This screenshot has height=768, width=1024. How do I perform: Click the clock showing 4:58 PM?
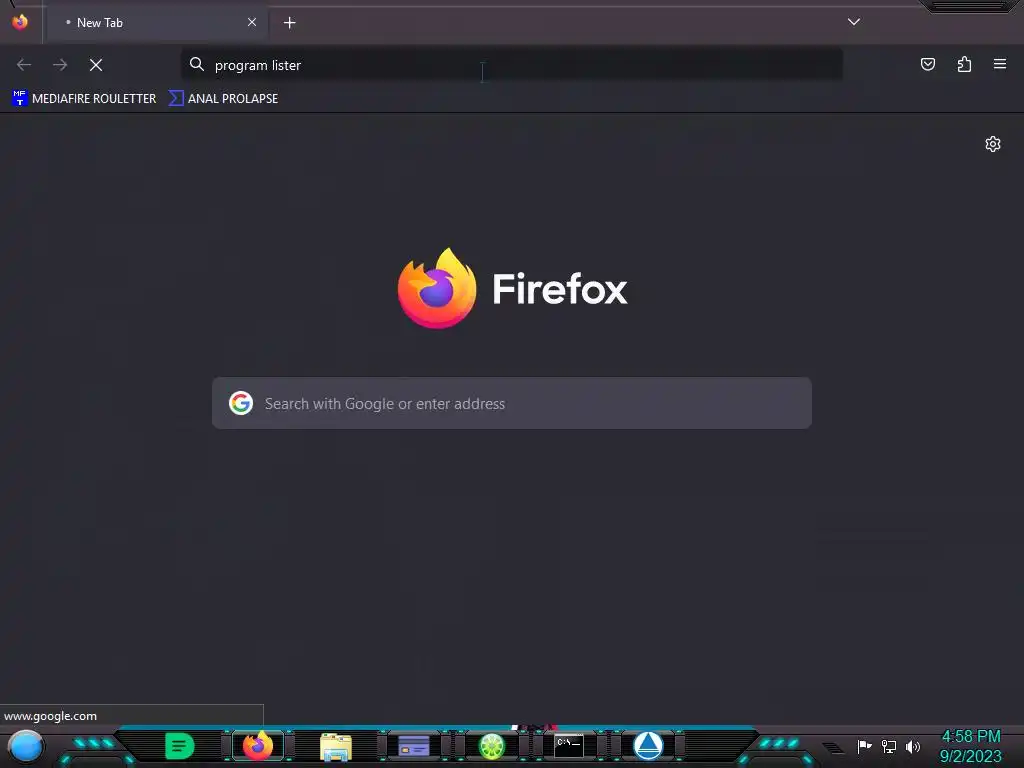pos(970,737)
